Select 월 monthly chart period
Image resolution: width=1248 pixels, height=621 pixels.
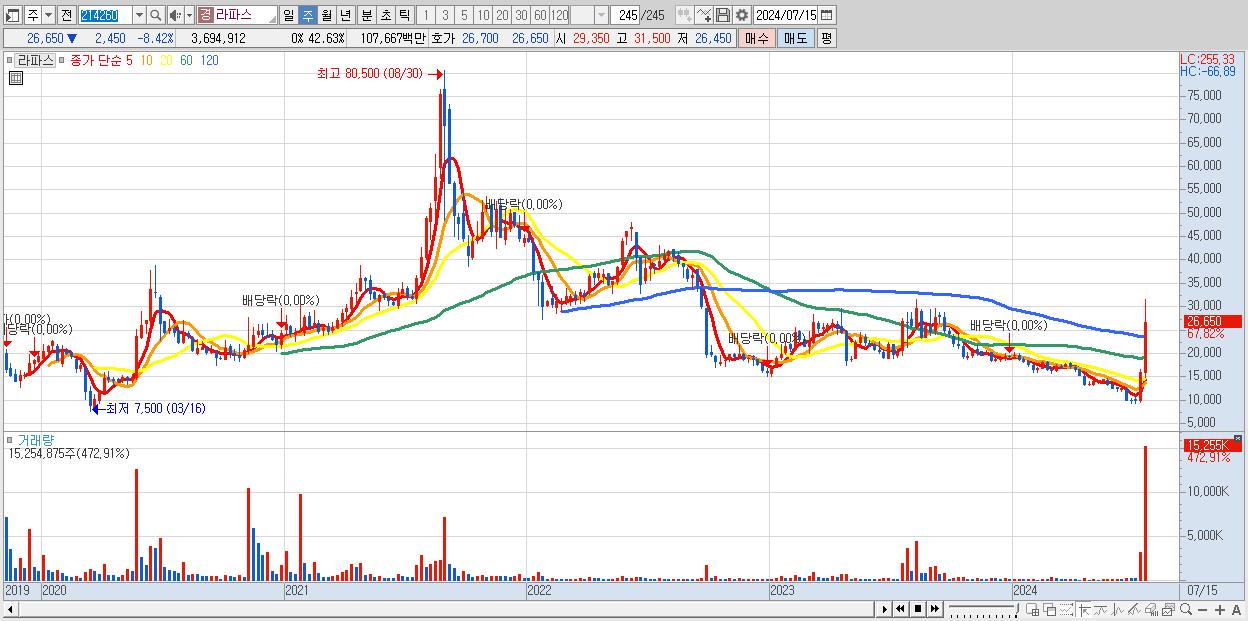point(327,15)
